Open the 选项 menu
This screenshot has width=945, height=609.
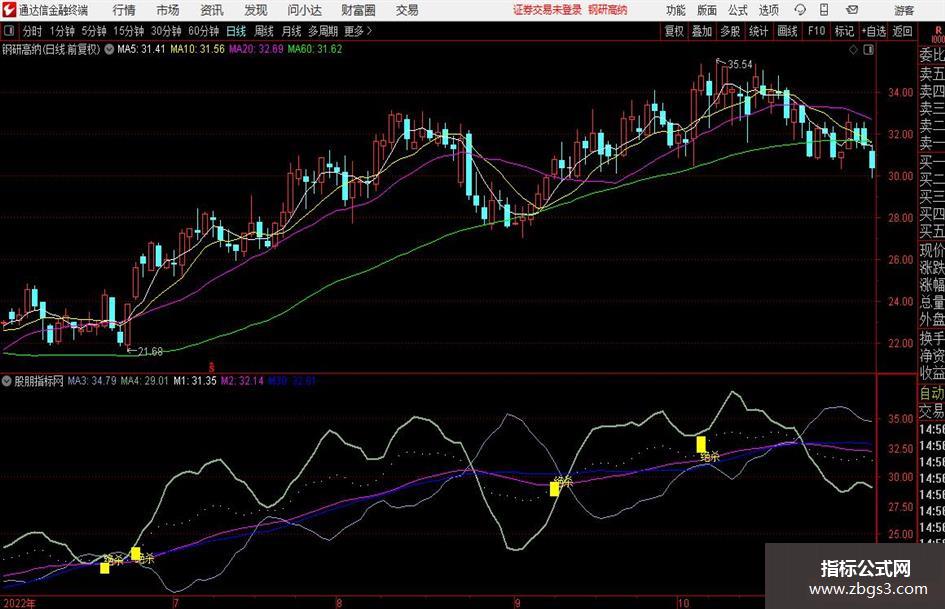click(x=768, y=10)
